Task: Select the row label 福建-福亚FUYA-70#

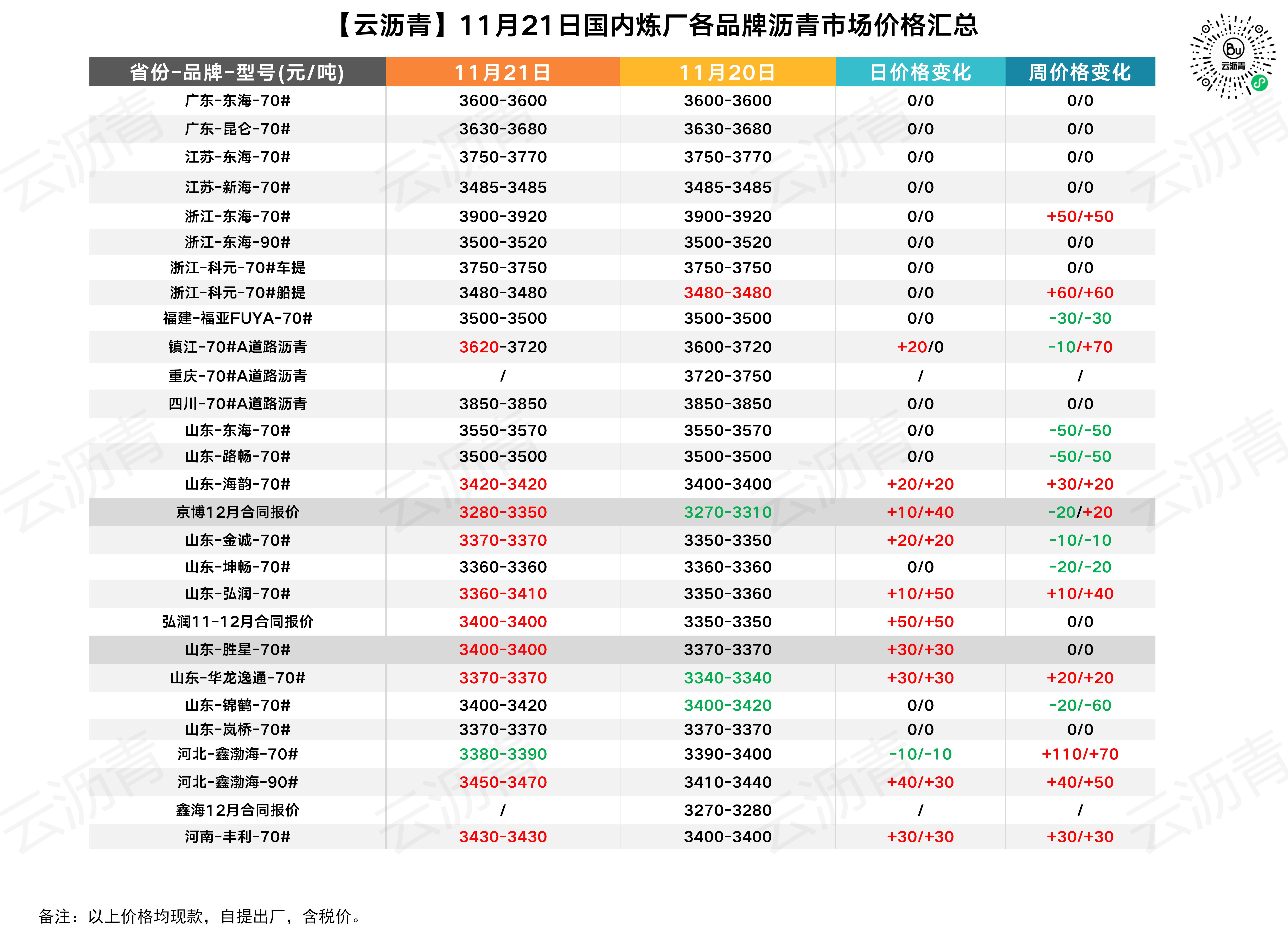Action: (x=237, y=318)
